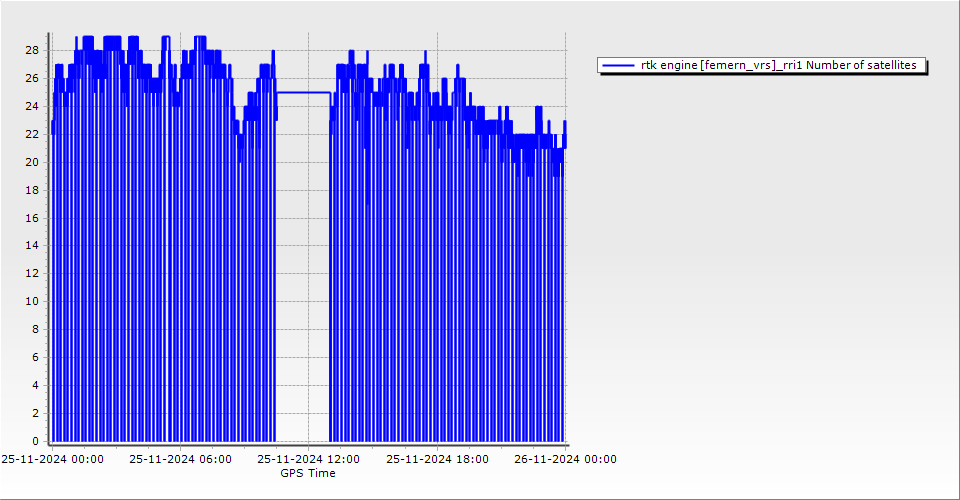This screenshot has height=500, width=960.
Task: Select the 25-11-2024 06:00 x-axis label
Action: click(180, 460)
